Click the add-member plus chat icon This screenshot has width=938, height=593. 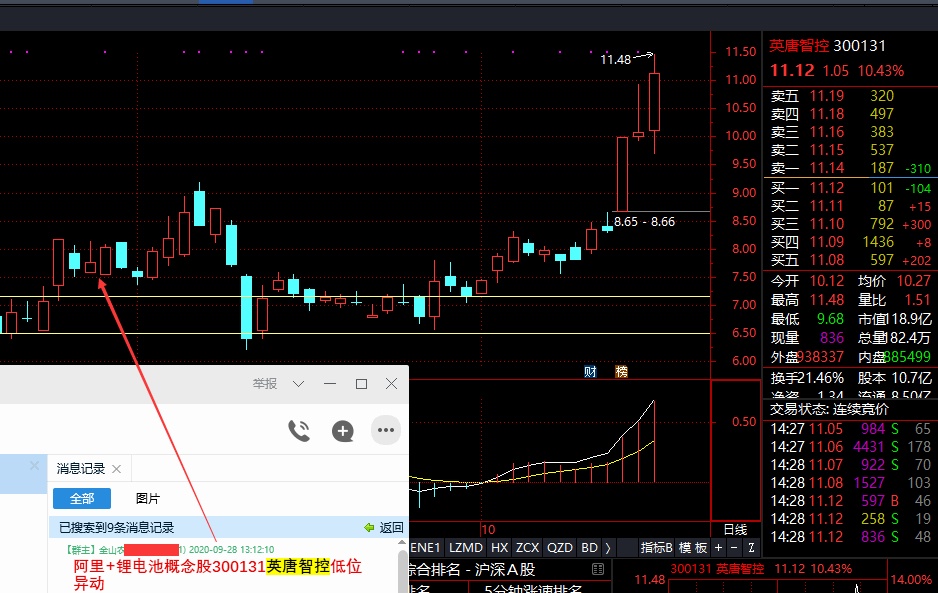click(343, 431)
